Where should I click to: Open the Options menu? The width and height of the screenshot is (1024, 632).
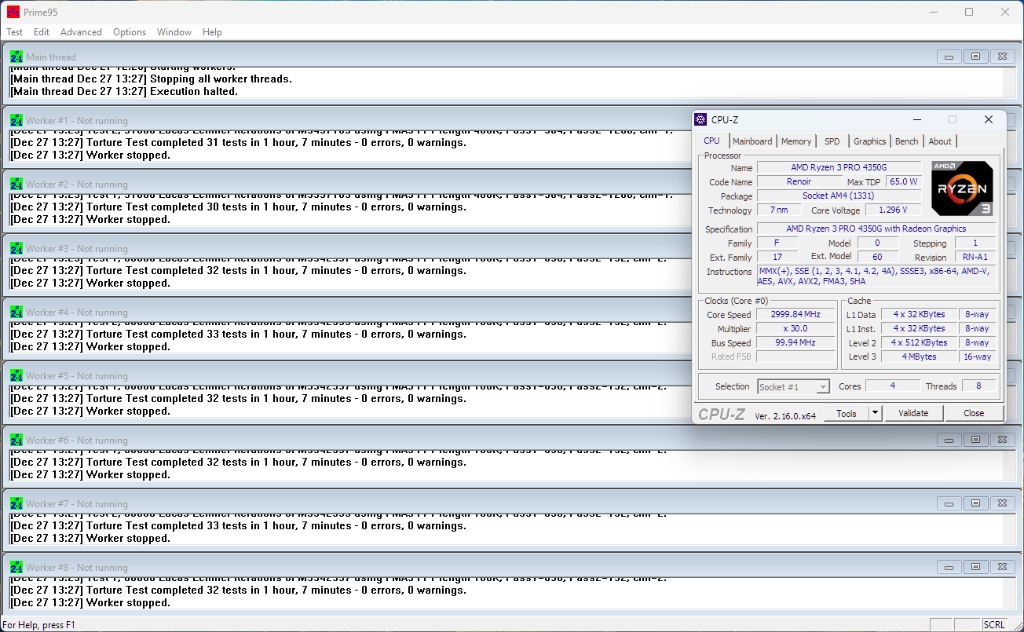point(129,32)
